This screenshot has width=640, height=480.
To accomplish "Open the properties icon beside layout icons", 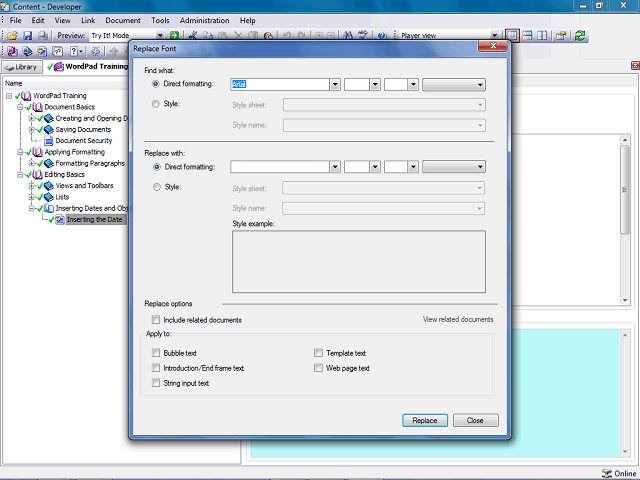I will pyautogui.click(x=561, y=36).
